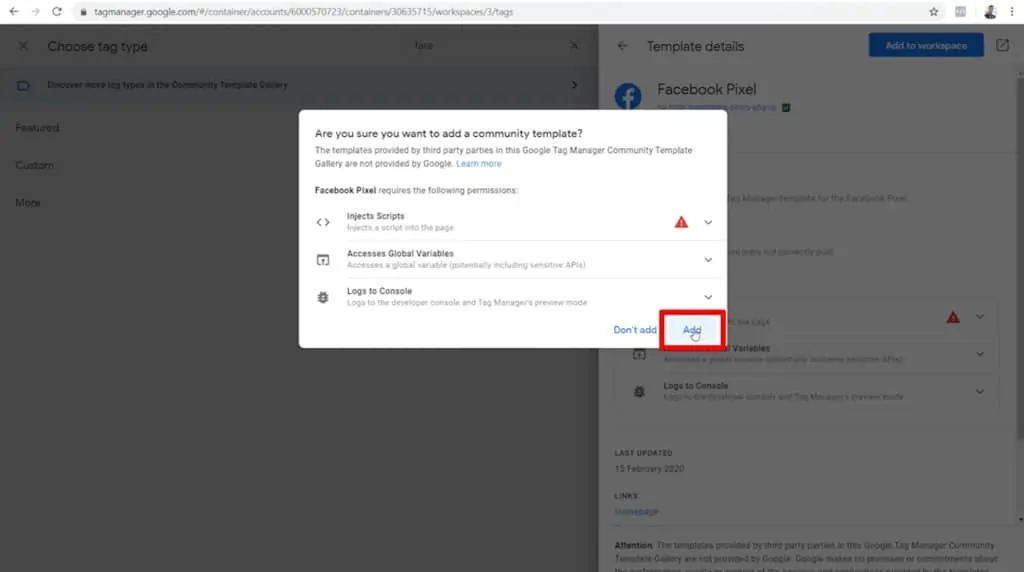Image resolution: width=1024 pixels, height=572 pixels.
Task: Select the More section
Action: point(28,203)
